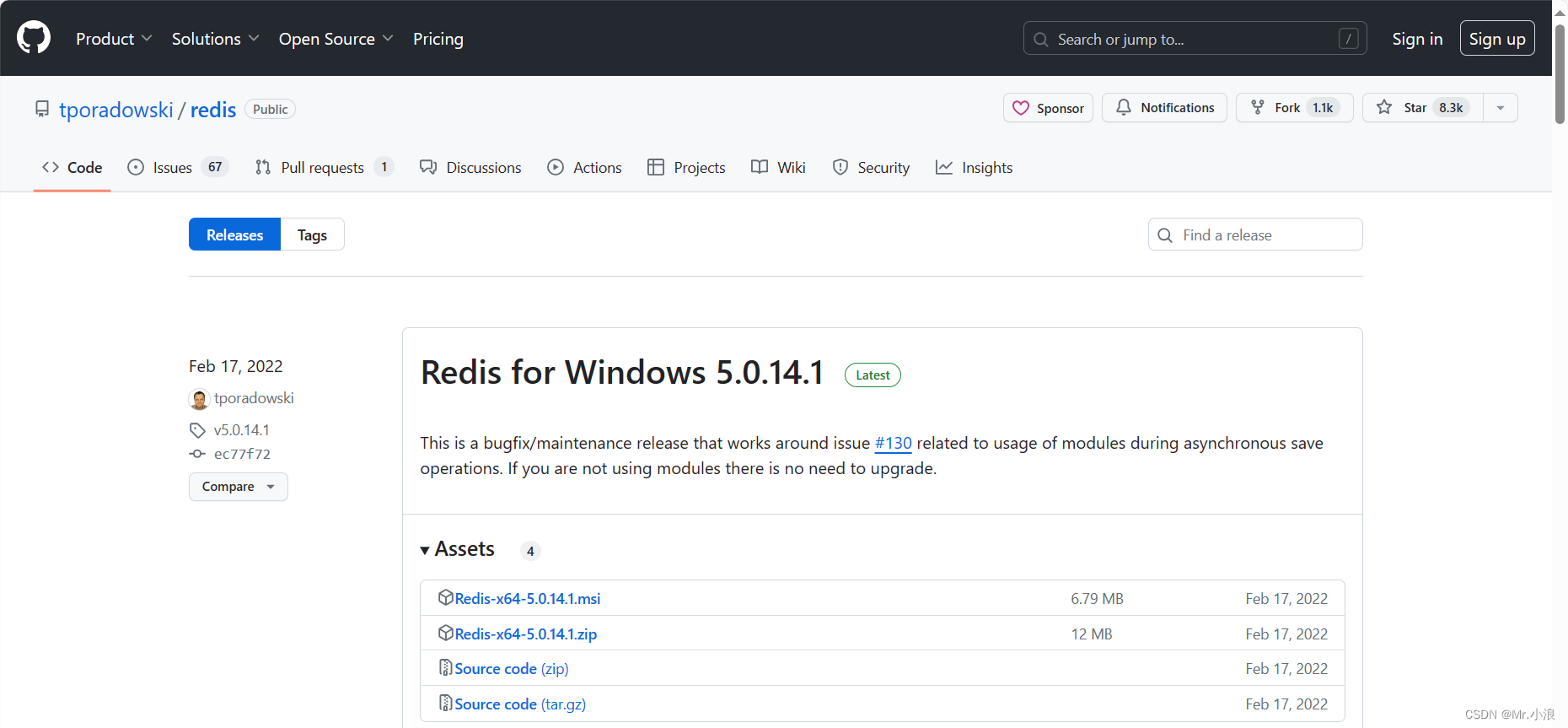
Task: Open the Insights tab
Action: tap(974, 167)
